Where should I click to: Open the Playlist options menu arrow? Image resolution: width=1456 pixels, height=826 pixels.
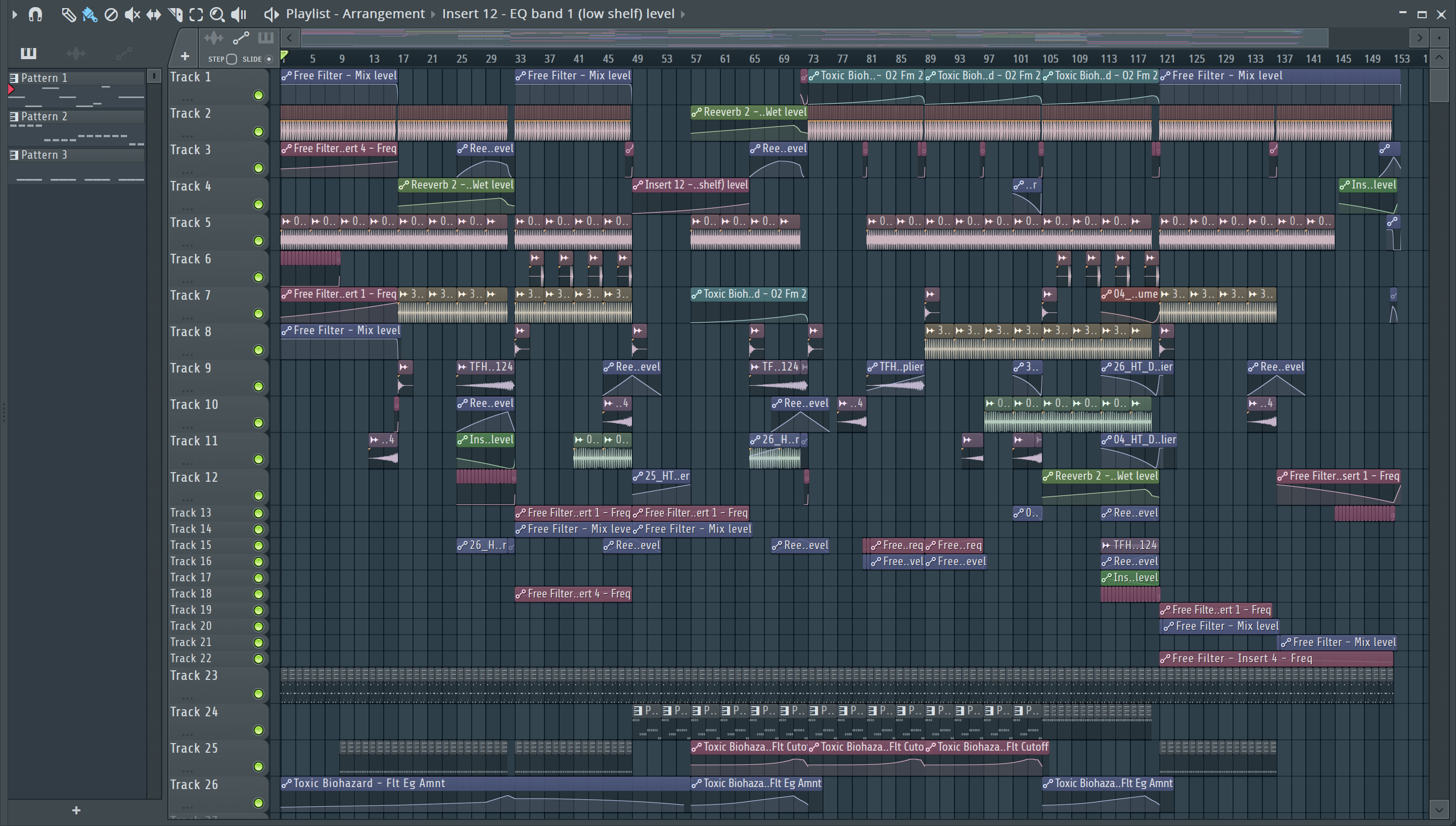pyautogui.click(x=15, y=14)
